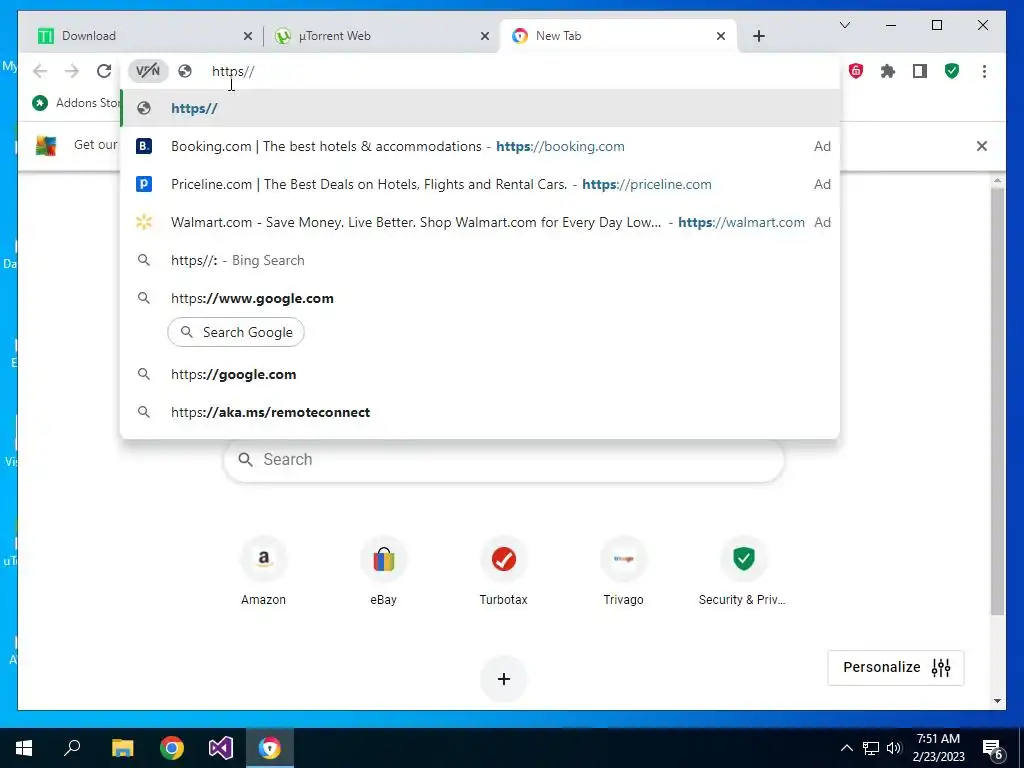Click the Booking.com B favicon
Screen dimensions: 1024x768
pos(144,146)
